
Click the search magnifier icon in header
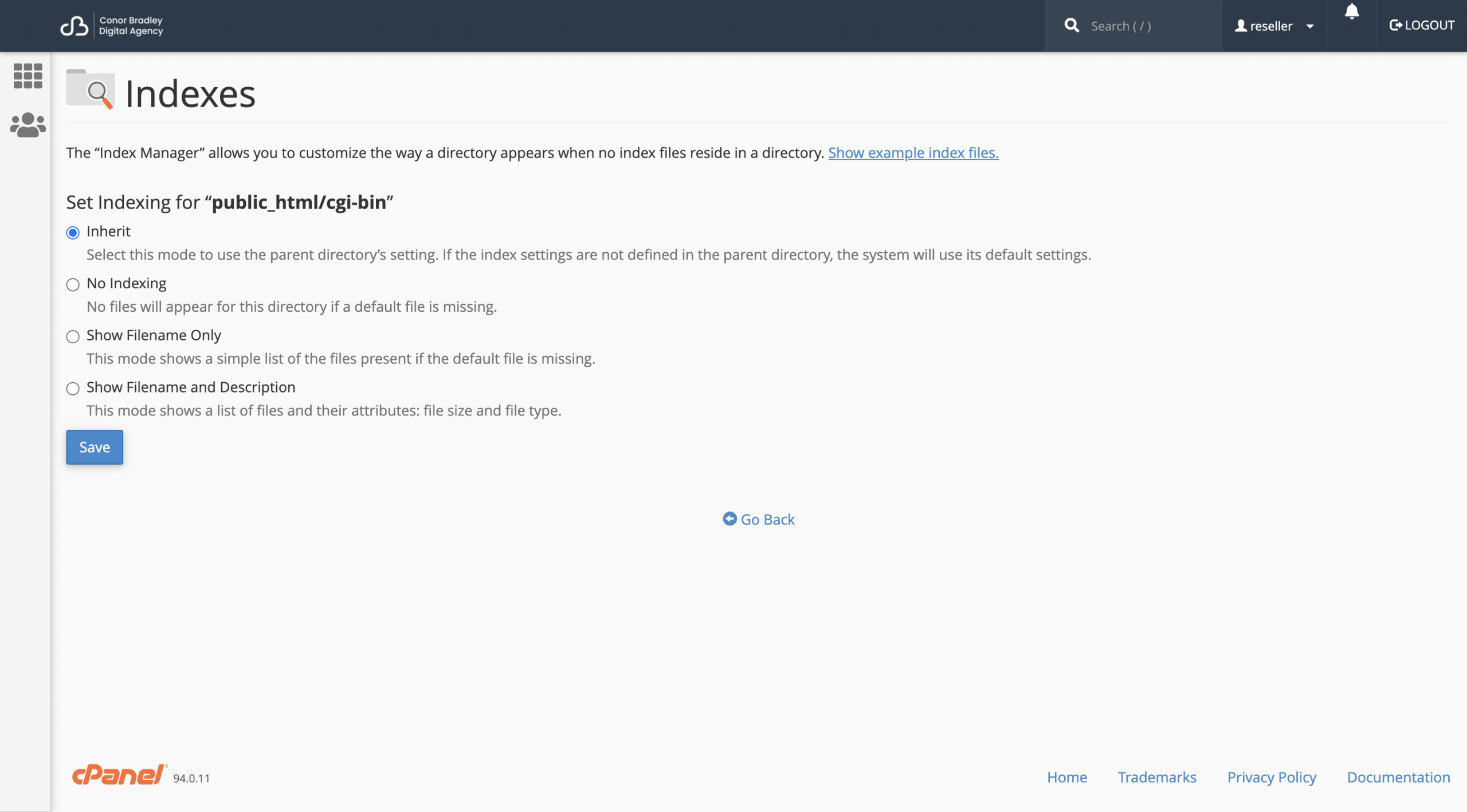click(1071, 26)
